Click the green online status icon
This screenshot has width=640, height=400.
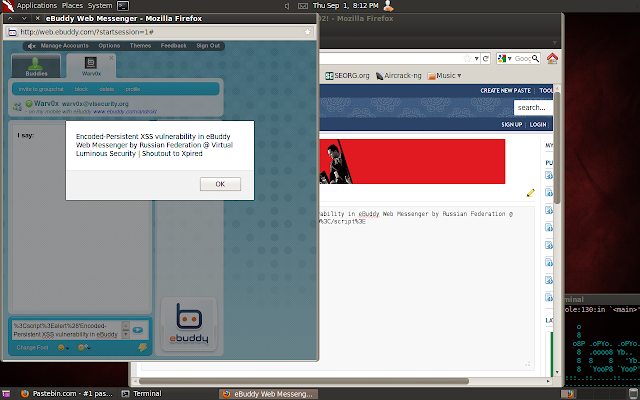pos(29,104)
